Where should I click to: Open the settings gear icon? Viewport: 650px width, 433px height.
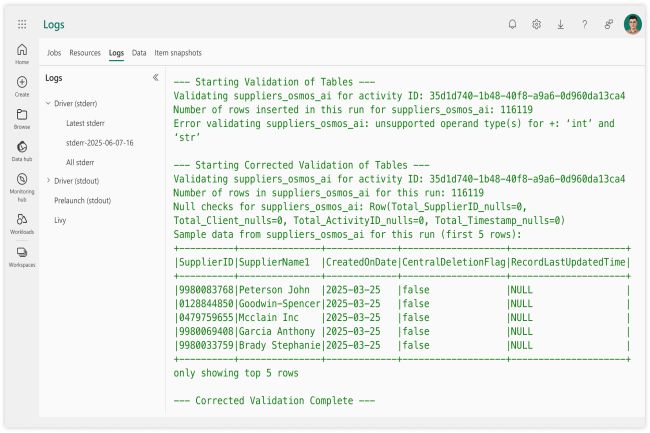(537, 24)
